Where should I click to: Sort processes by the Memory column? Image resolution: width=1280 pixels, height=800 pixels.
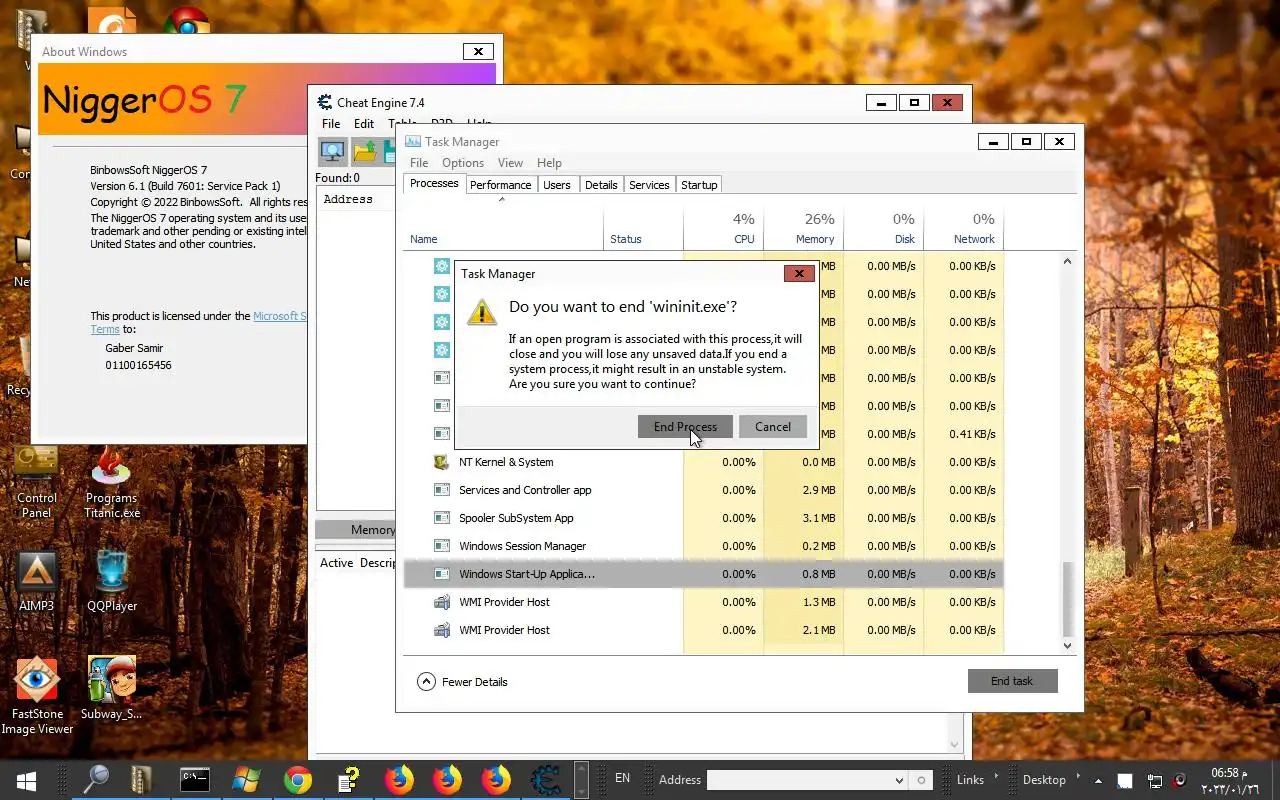pos(803,229)
